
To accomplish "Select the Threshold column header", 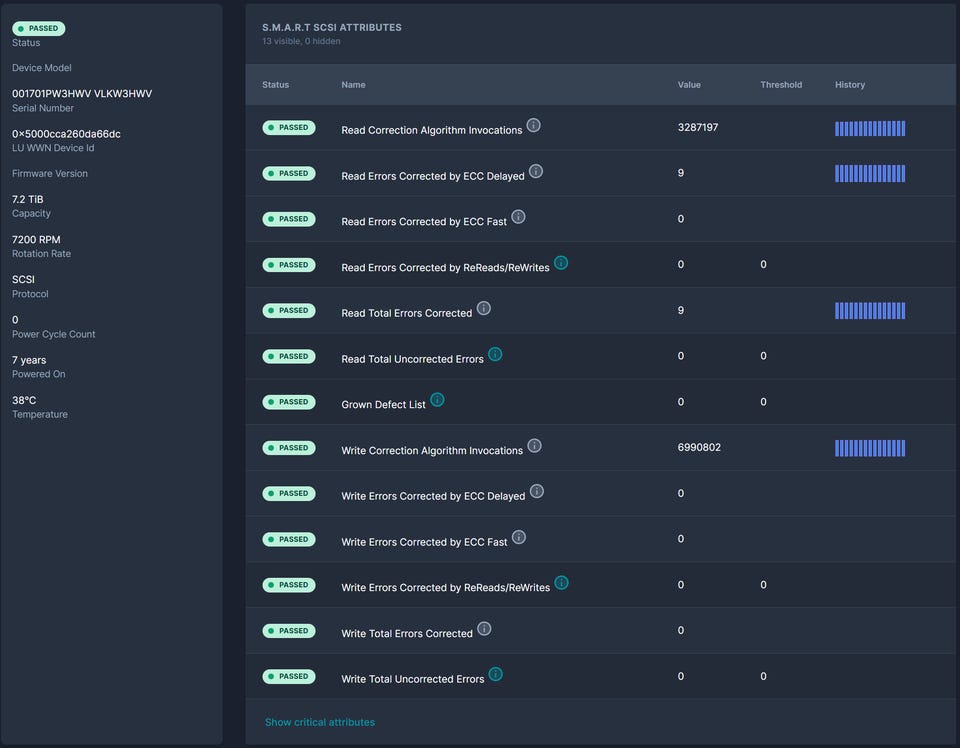I will tap(781, 85).
